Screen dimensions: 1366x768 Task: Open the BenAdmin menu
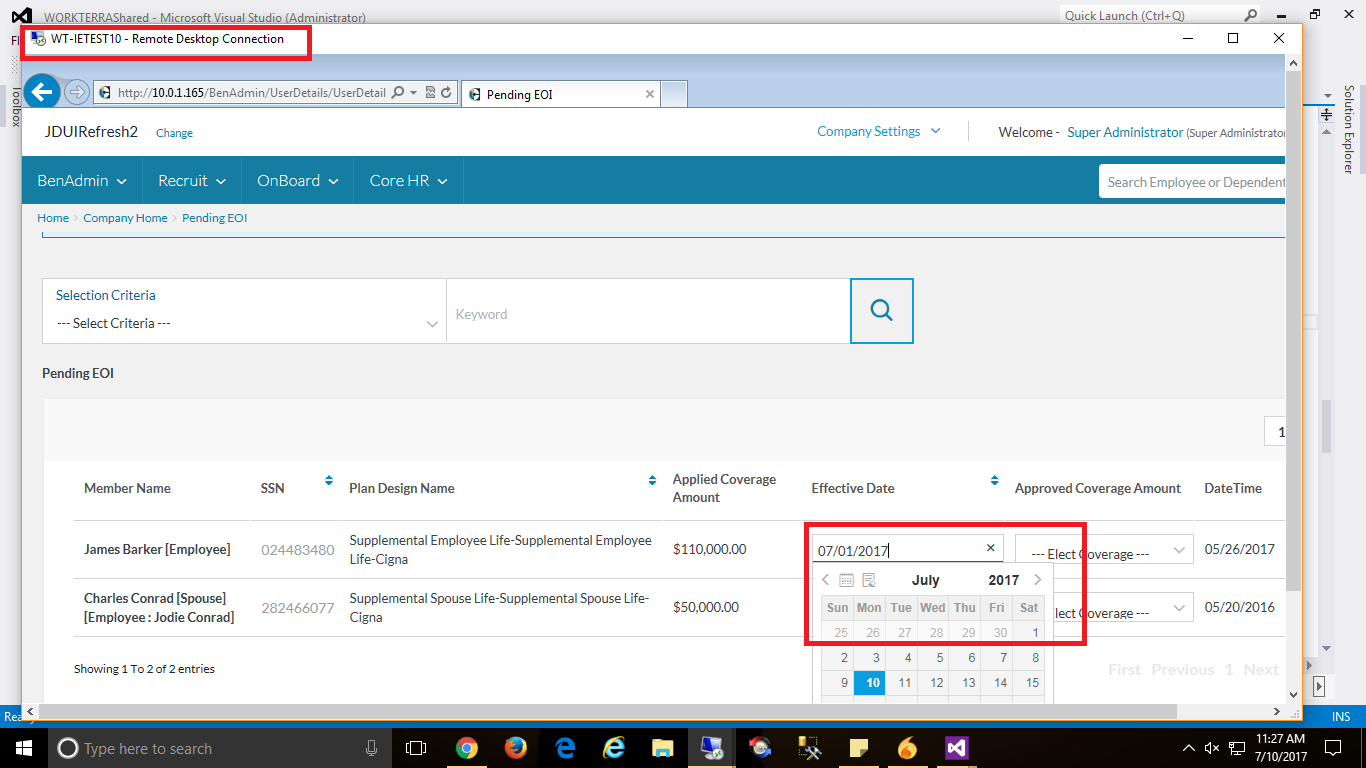(x=82, y=181)
